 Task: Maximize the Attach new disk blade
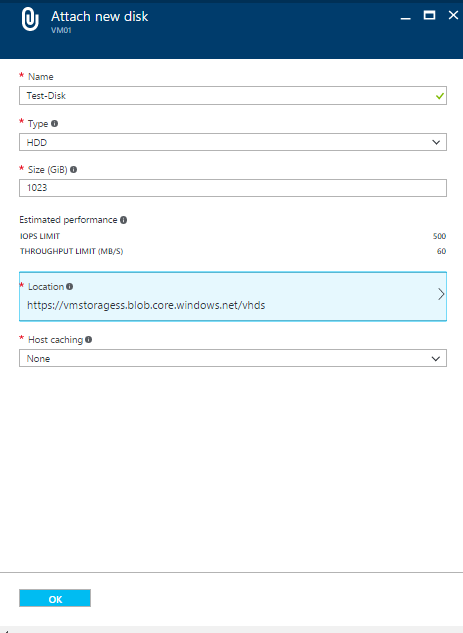(x=429, y=15)
